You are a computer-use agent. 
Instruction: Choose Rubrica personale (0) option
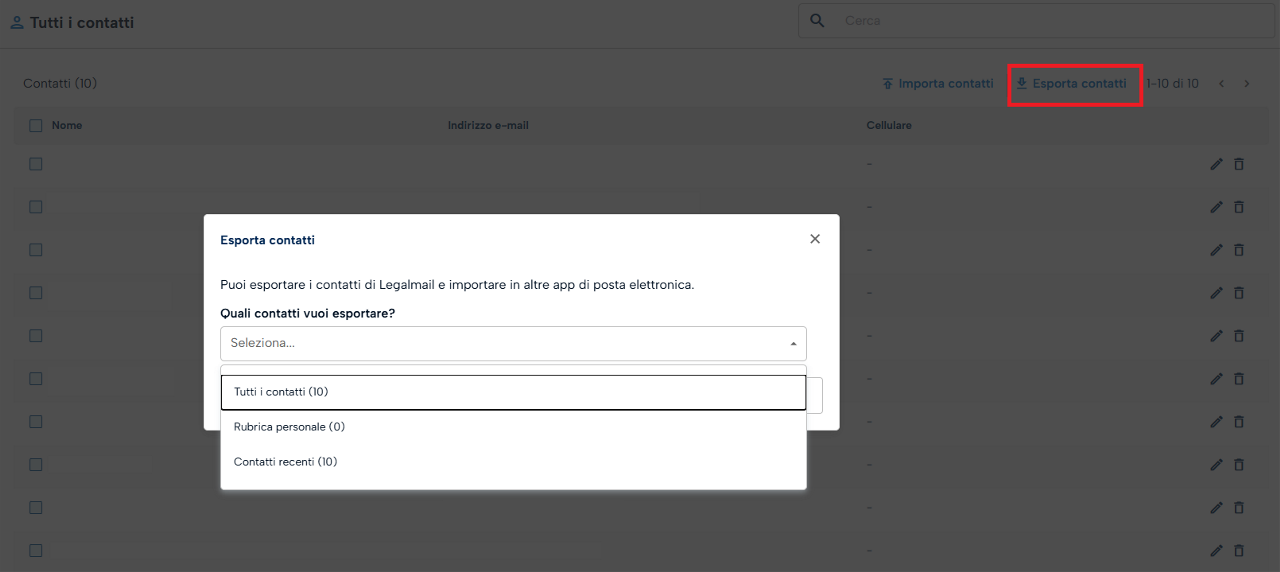point(513,427)
